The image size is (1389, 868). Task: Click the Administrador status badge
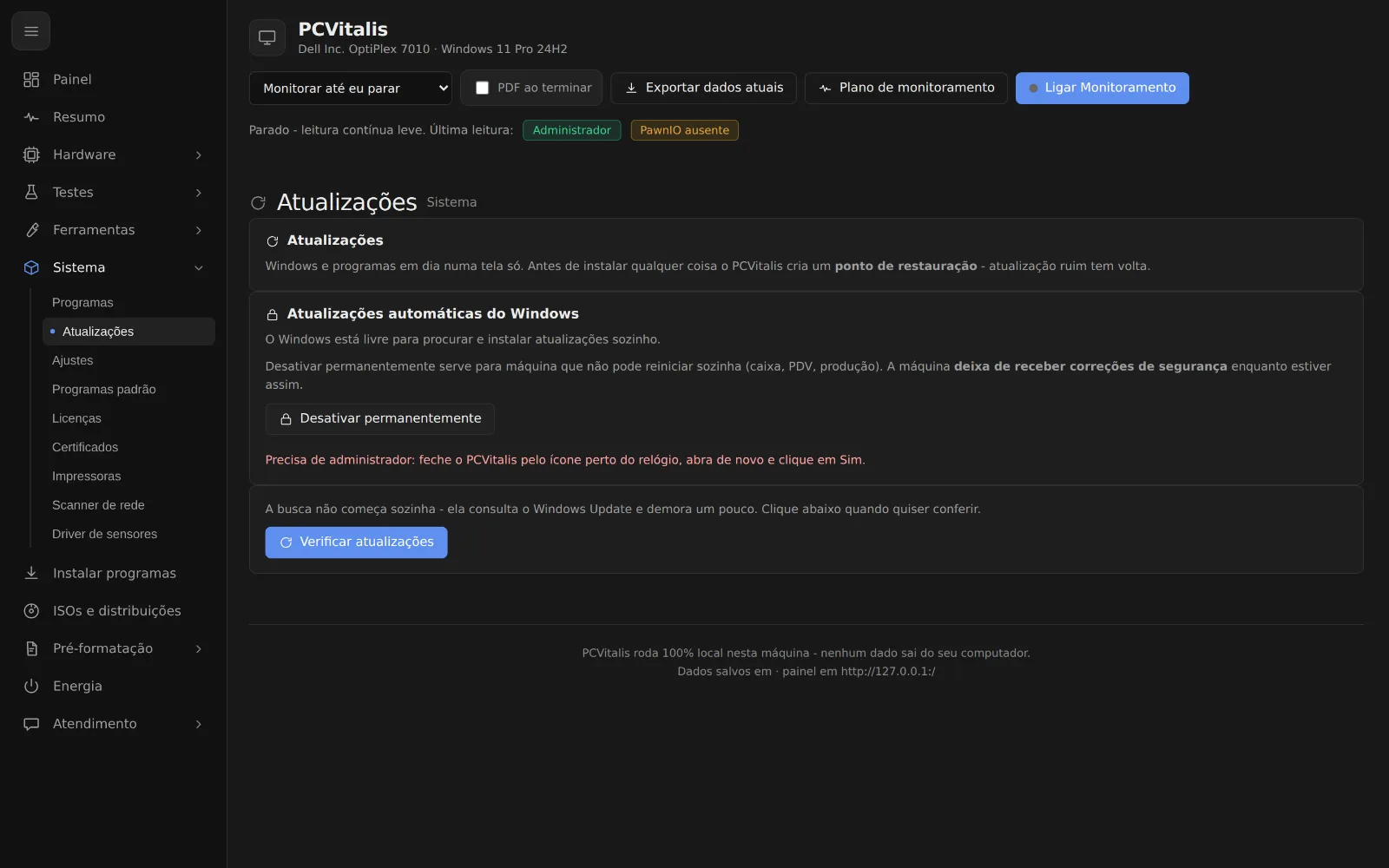coord(572,130)
